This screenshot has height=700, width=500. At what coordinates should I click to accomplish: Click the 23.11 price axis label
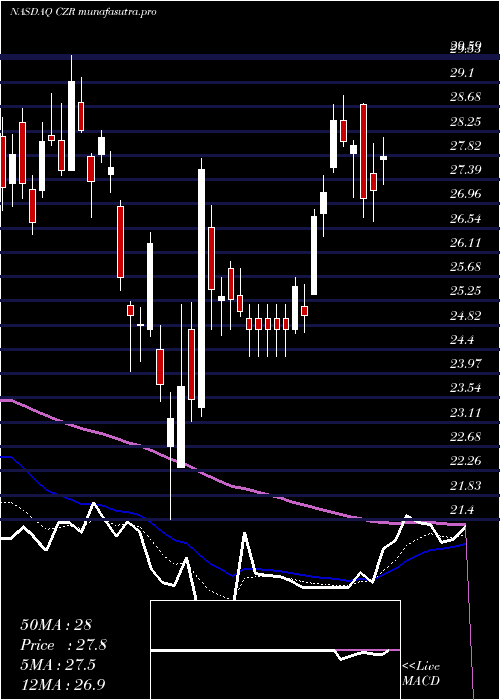click(466, 412)
